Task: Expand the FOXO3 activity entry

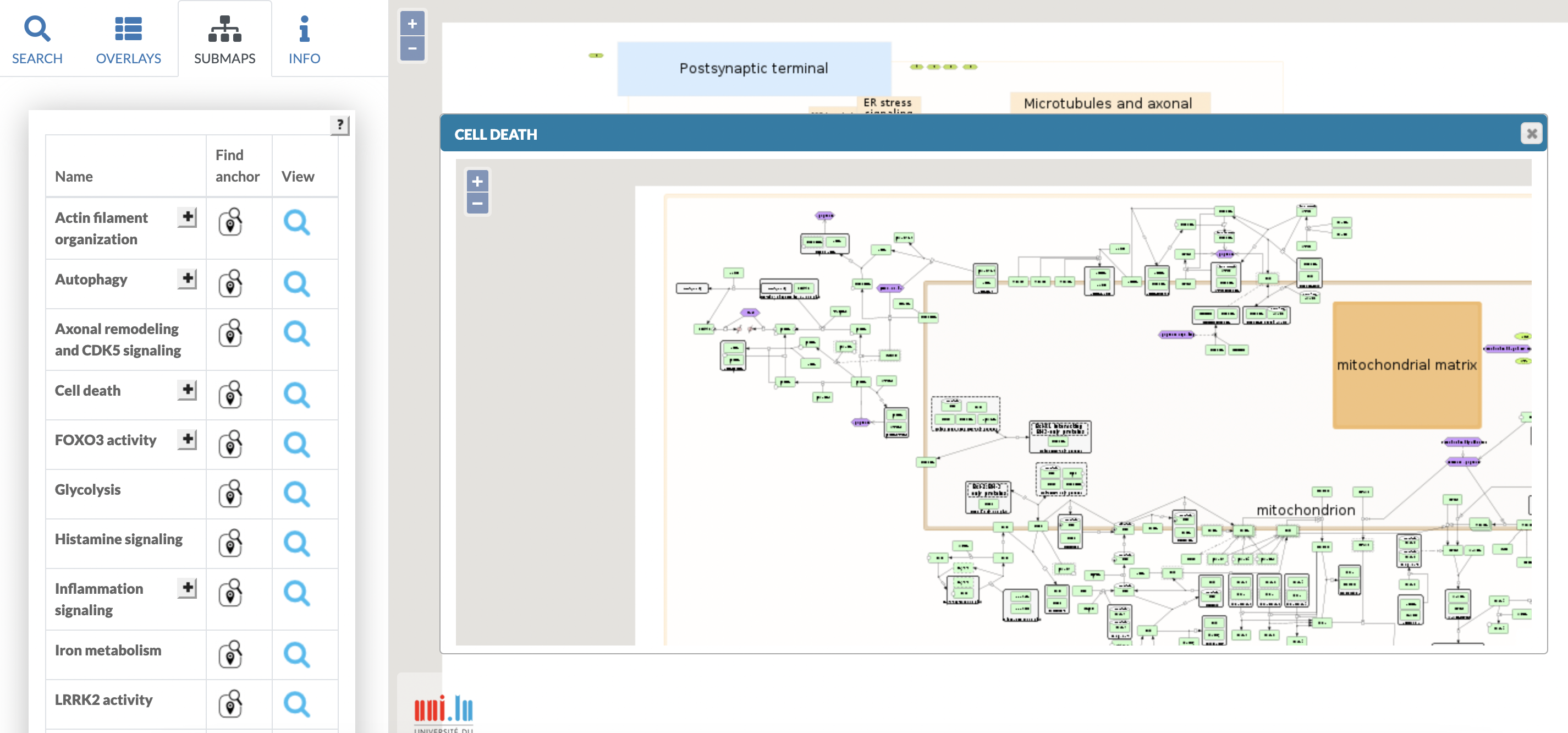Action: pos(188,439)
